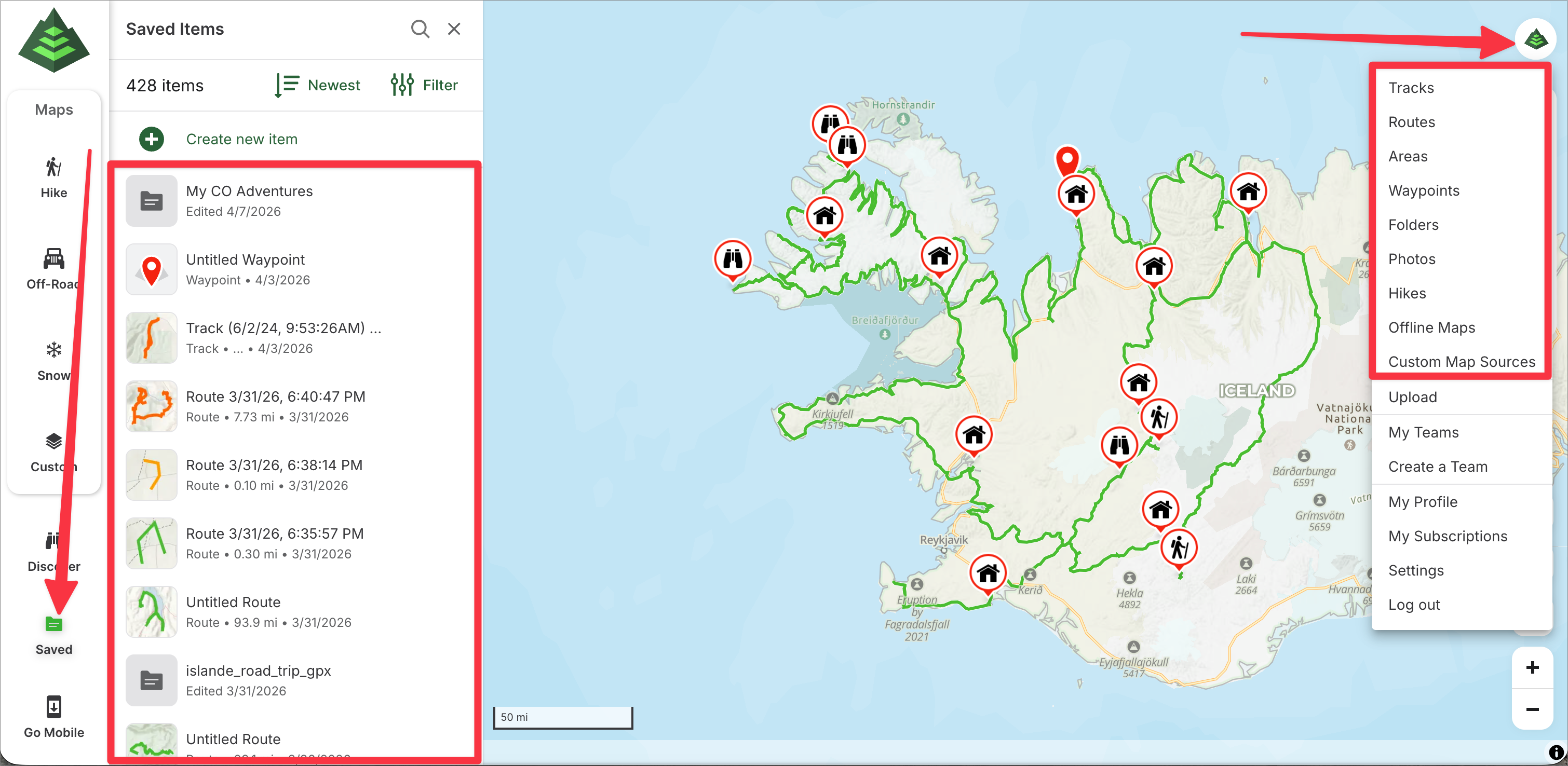Open Track (6/2/24, 9:53:26AM) thumbnail
Screen dimensions: 1568x766
click(x=152, y=338)
